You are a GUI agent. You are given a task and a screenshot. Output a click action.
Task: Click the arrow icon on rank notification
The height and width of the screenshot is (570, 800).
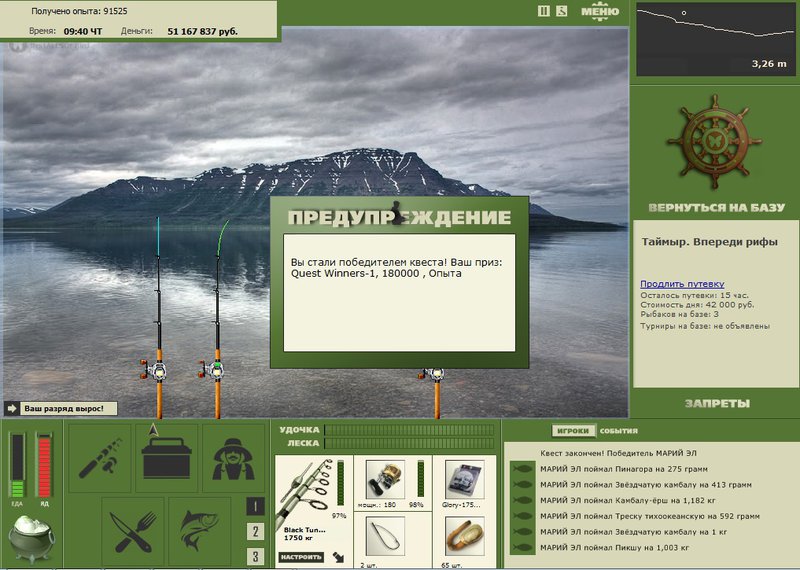pos(12,408)
